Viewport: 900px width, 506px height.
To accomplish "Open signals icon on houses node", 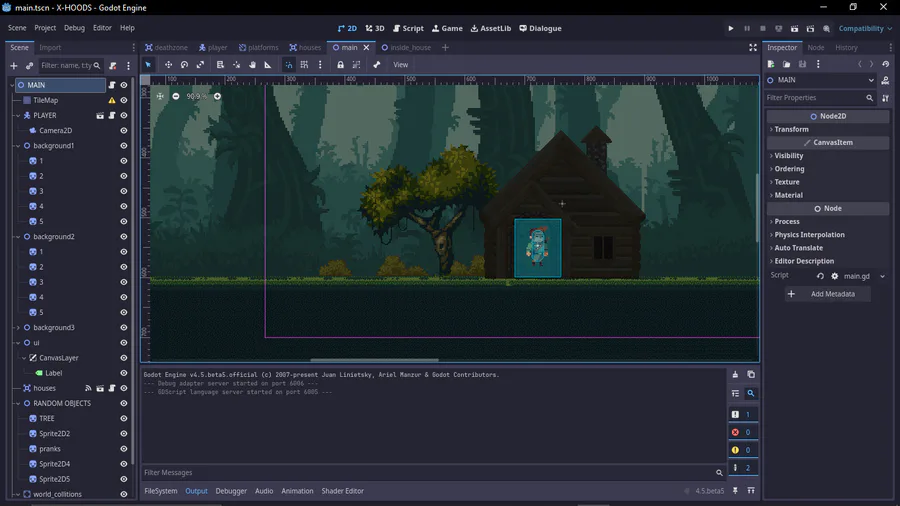I will tap(88, 388).
